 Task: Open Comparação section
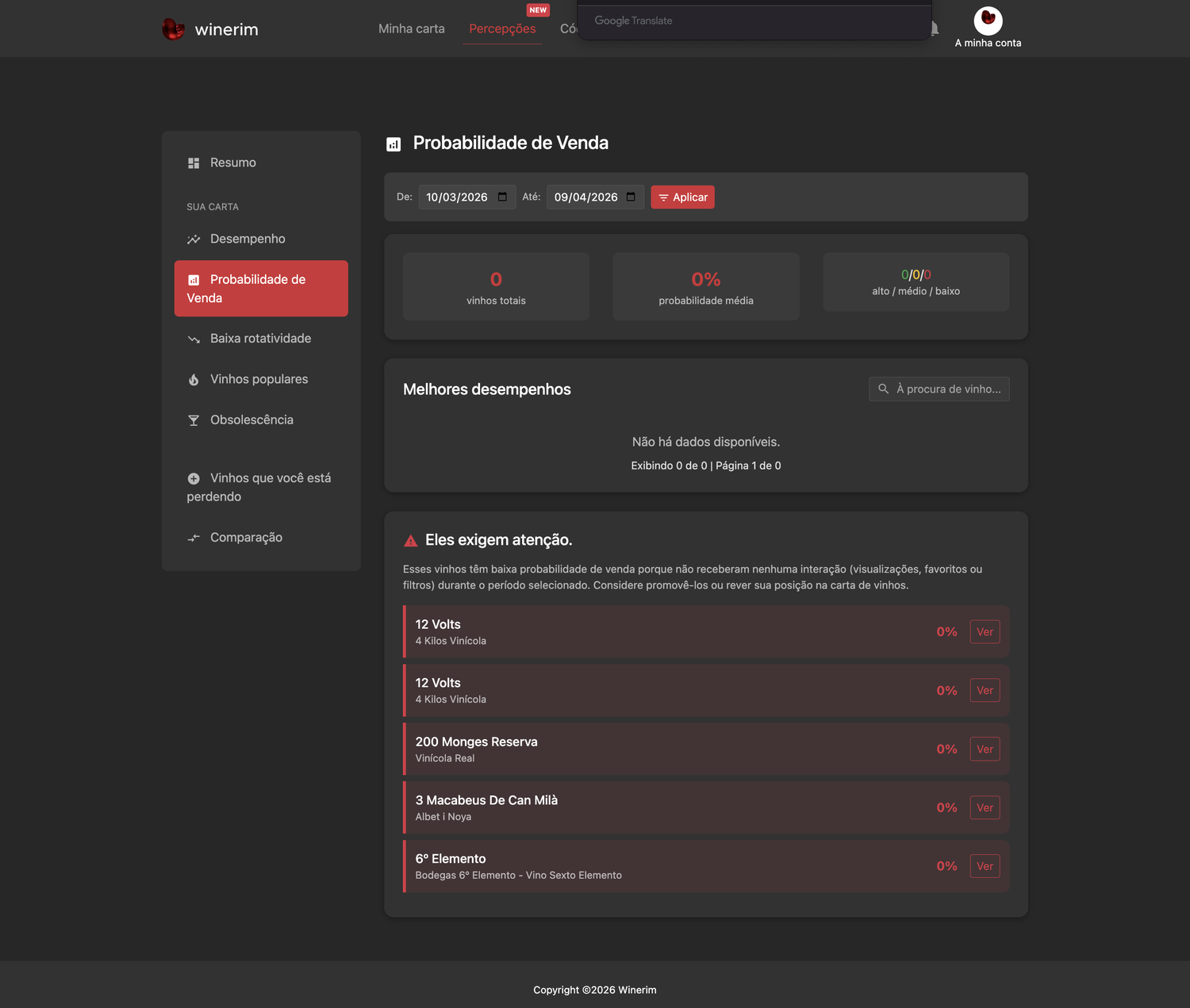coord(261,537)
